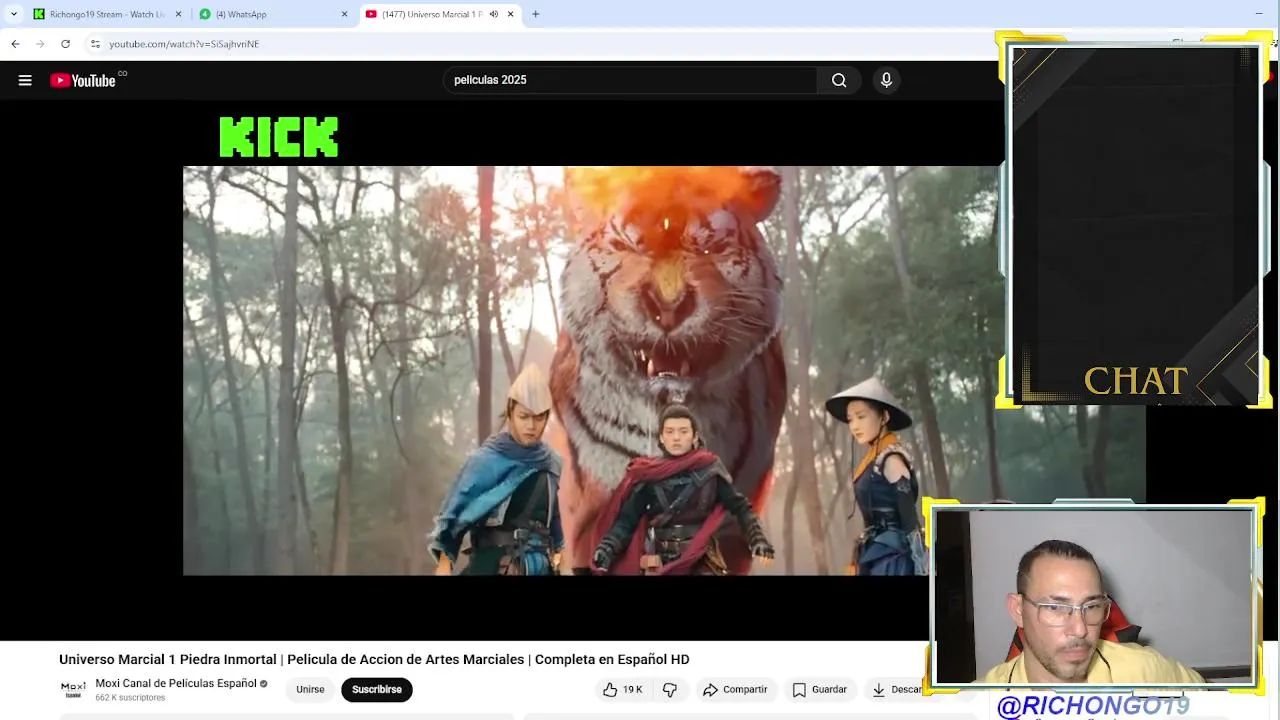Open a new browser tab with the plus
1280x720 pixels.
(x=536, y=14)
